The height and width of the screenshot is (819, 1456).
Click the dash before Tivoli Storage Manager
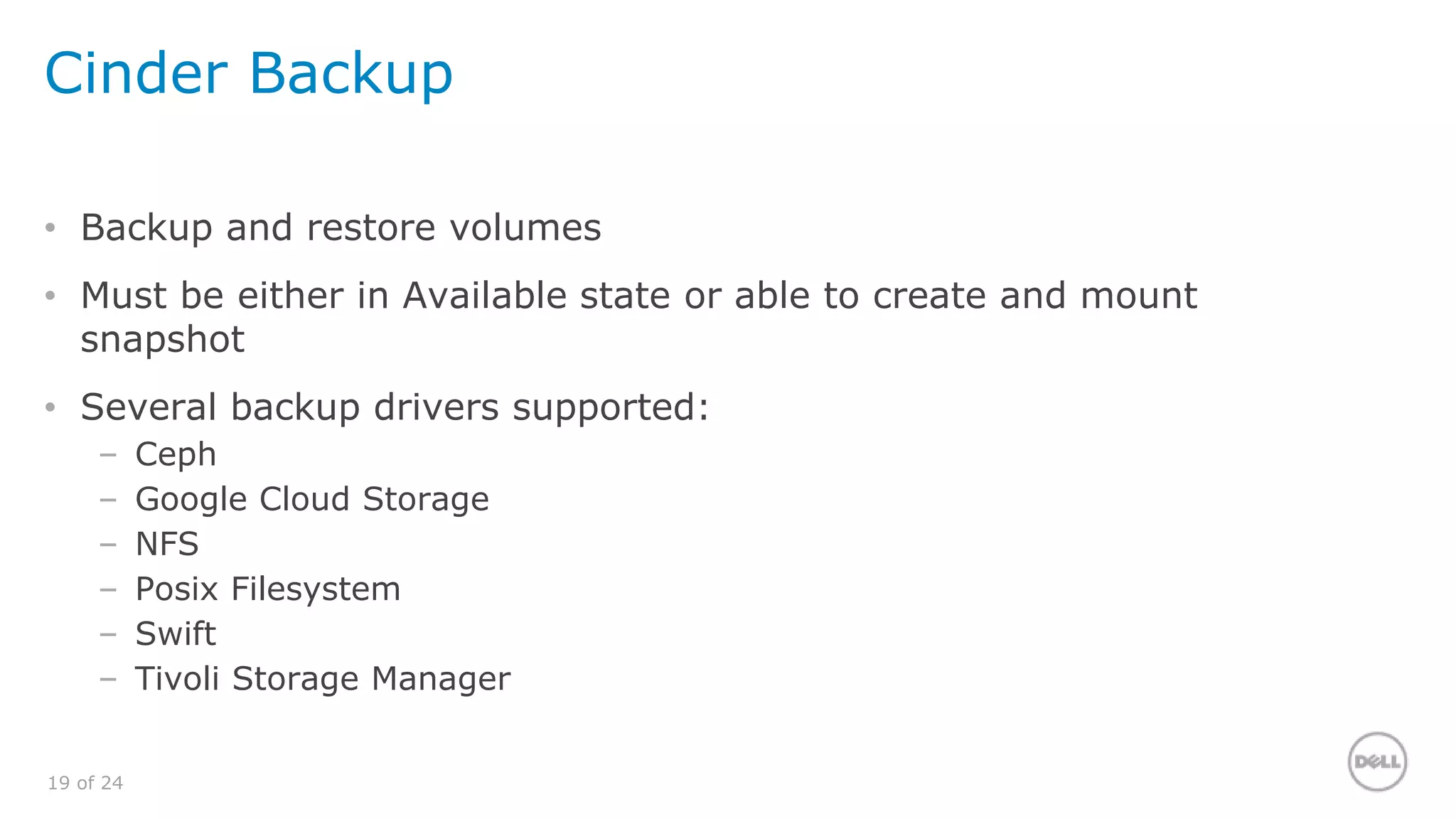pos(108,679)
